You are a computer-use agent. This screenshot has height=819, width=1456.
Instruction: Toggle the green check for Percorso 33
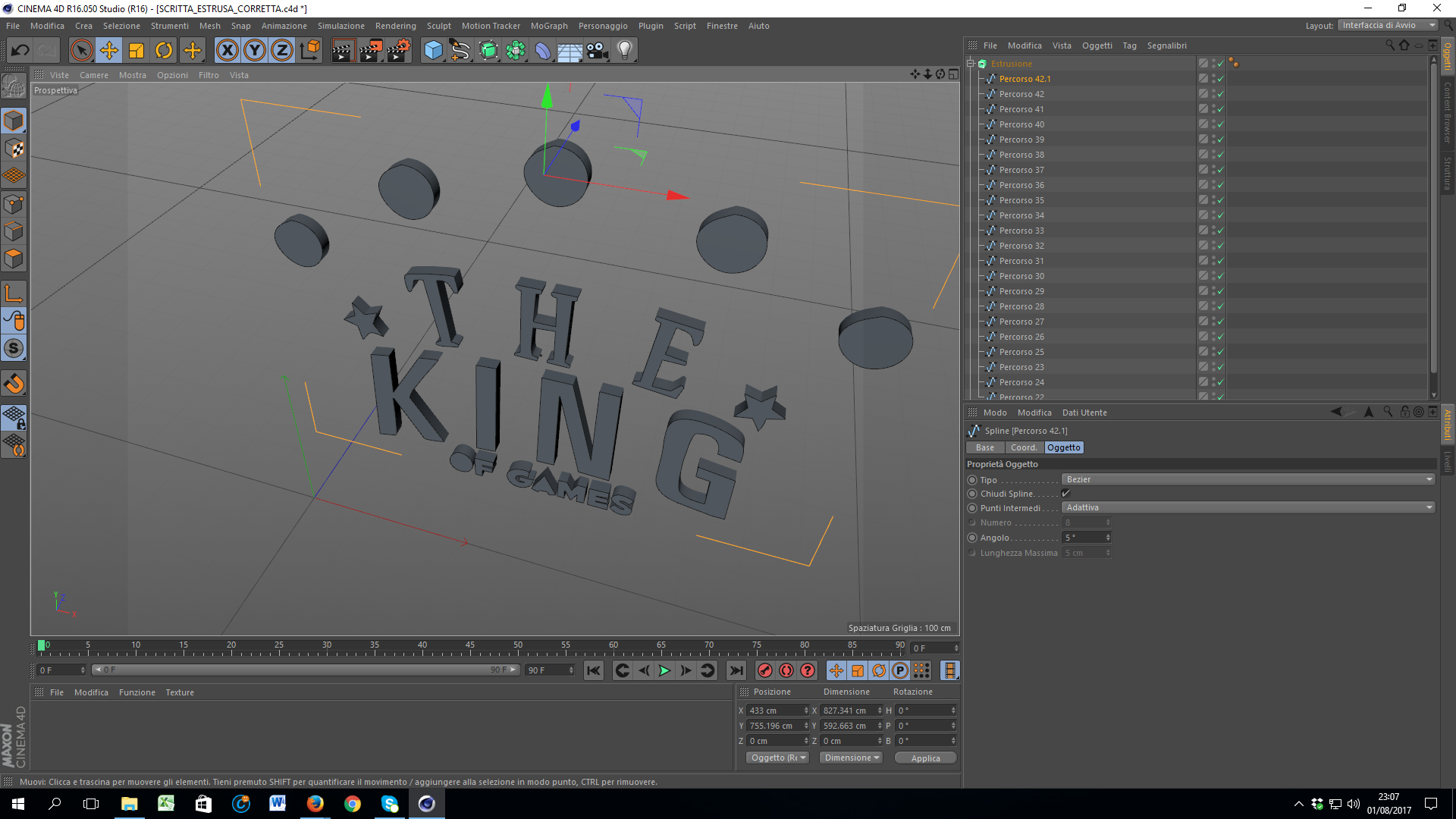(1220, 231)
